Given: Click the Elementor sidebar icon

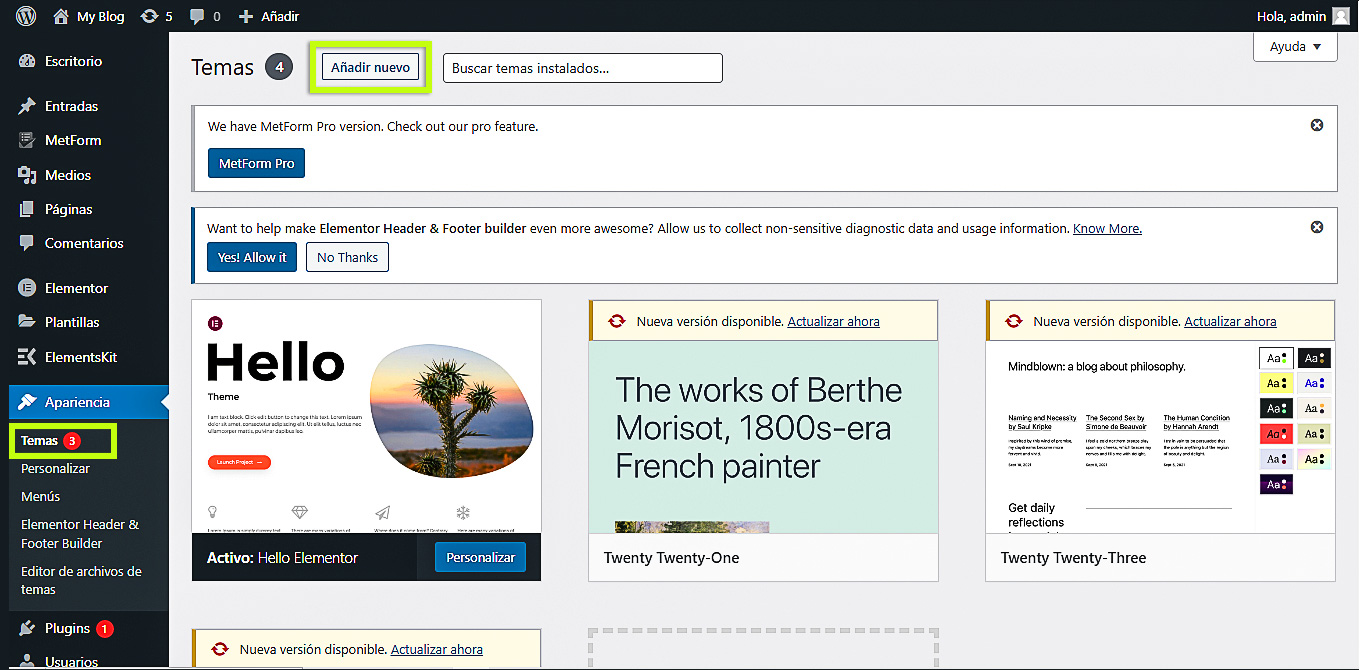Looking at the screenshot, I should coord(27,288).
